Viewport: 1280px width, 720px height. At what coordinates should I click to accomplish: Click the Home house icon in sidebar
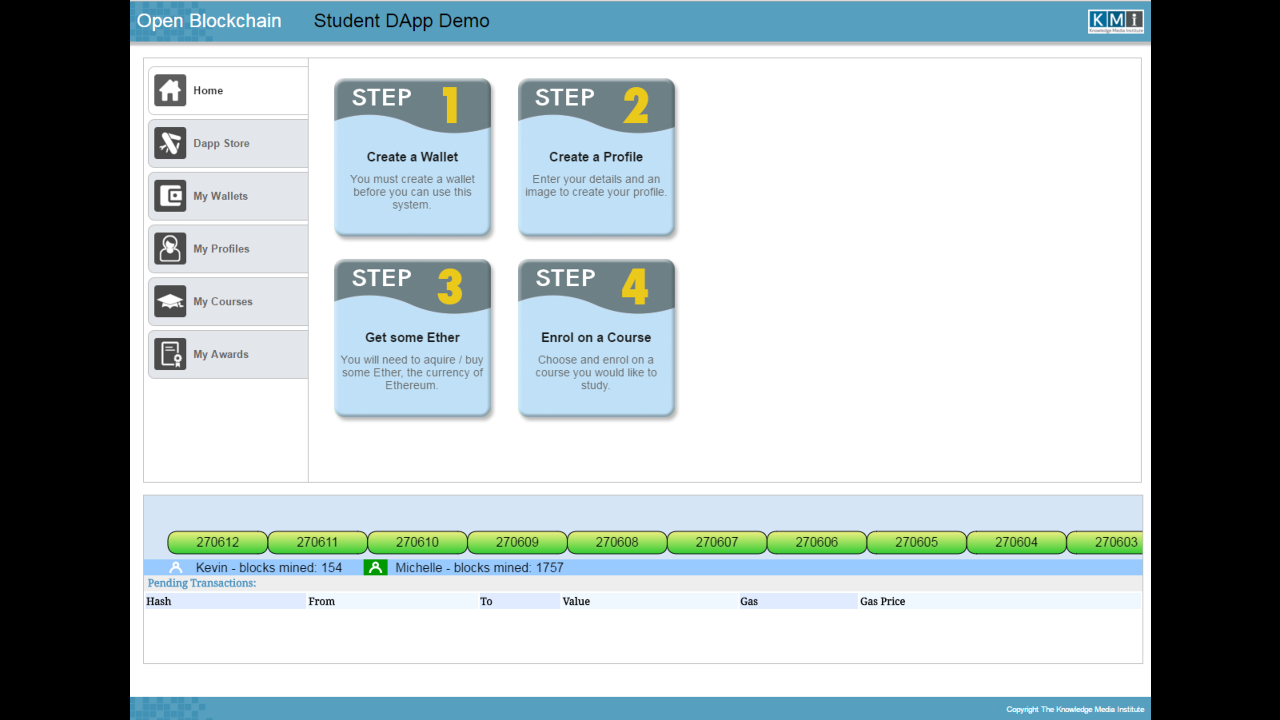click(x=170, y=90)
